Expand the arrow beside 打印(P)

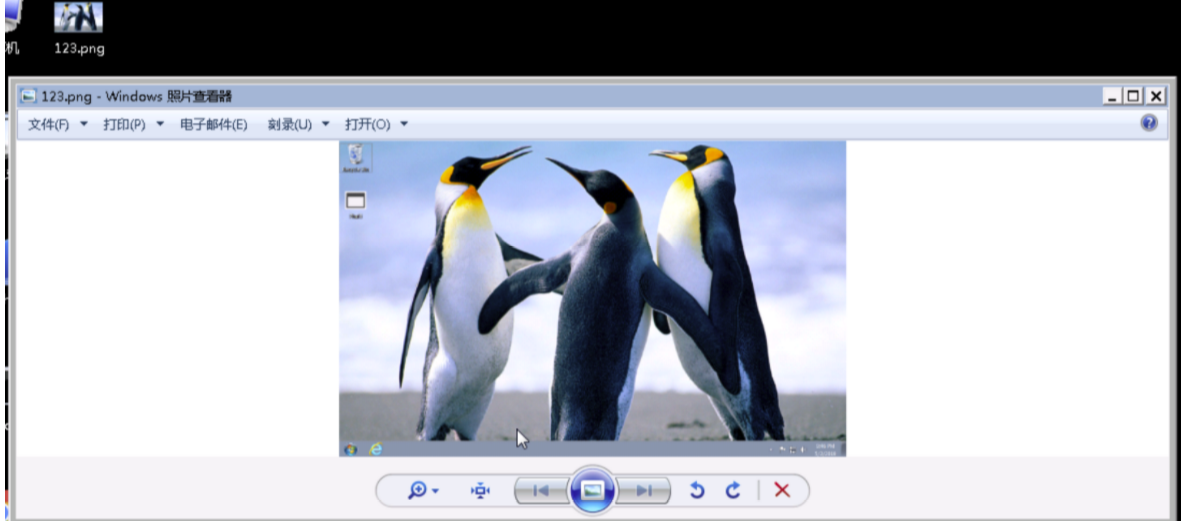tap(160, 124)
